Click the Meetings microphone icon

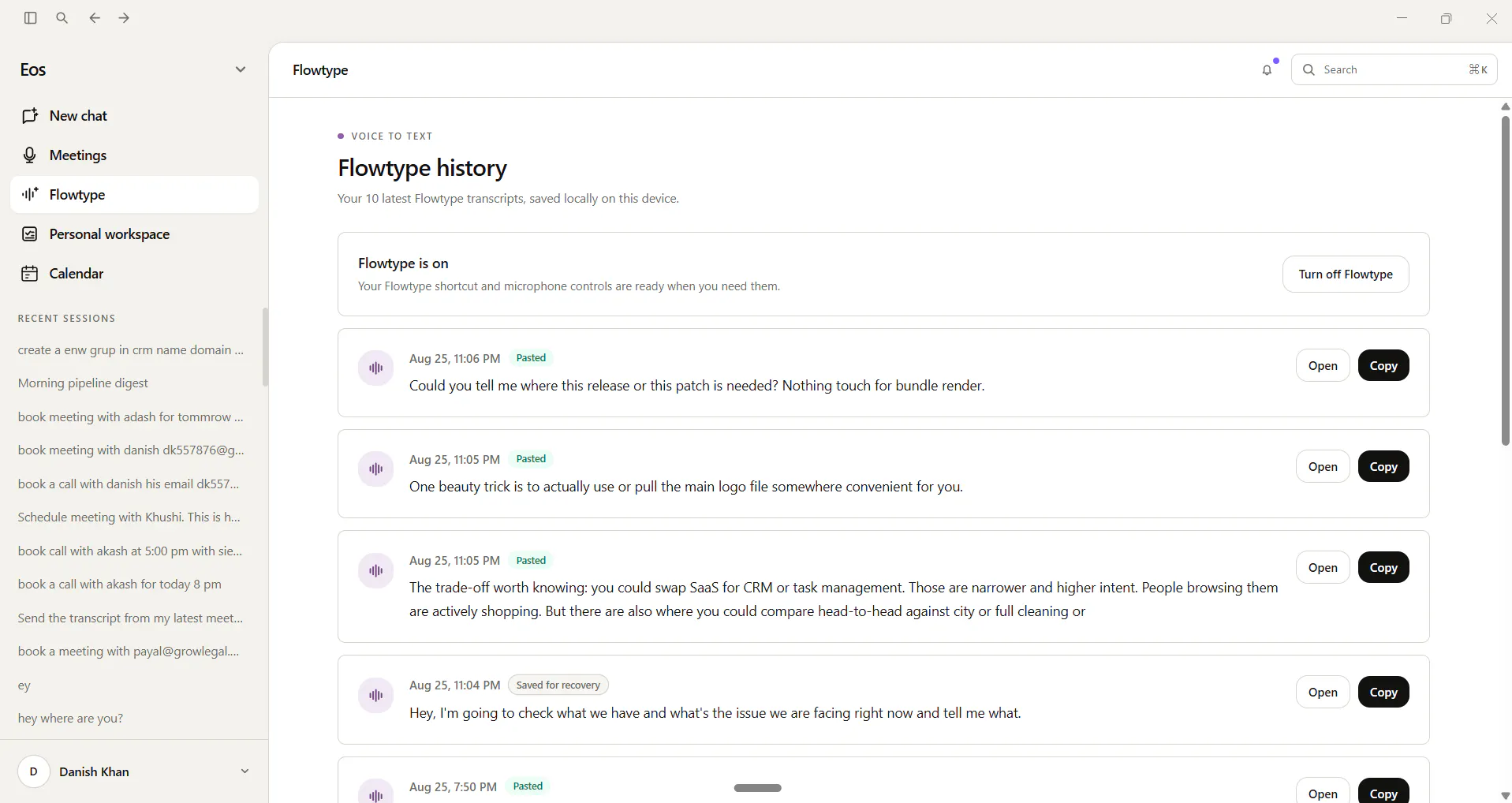click(x=30, y=155)
